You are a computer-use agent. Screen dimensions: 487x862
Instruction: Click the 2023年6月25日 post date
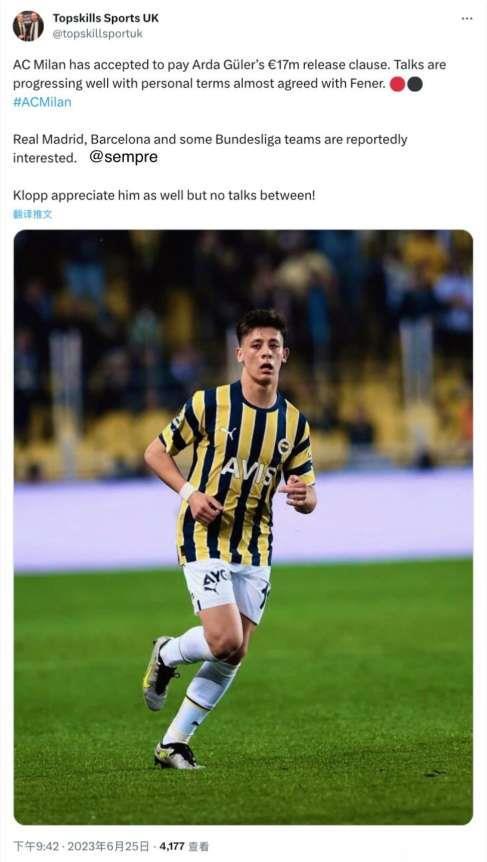click(x=108, y=846)
